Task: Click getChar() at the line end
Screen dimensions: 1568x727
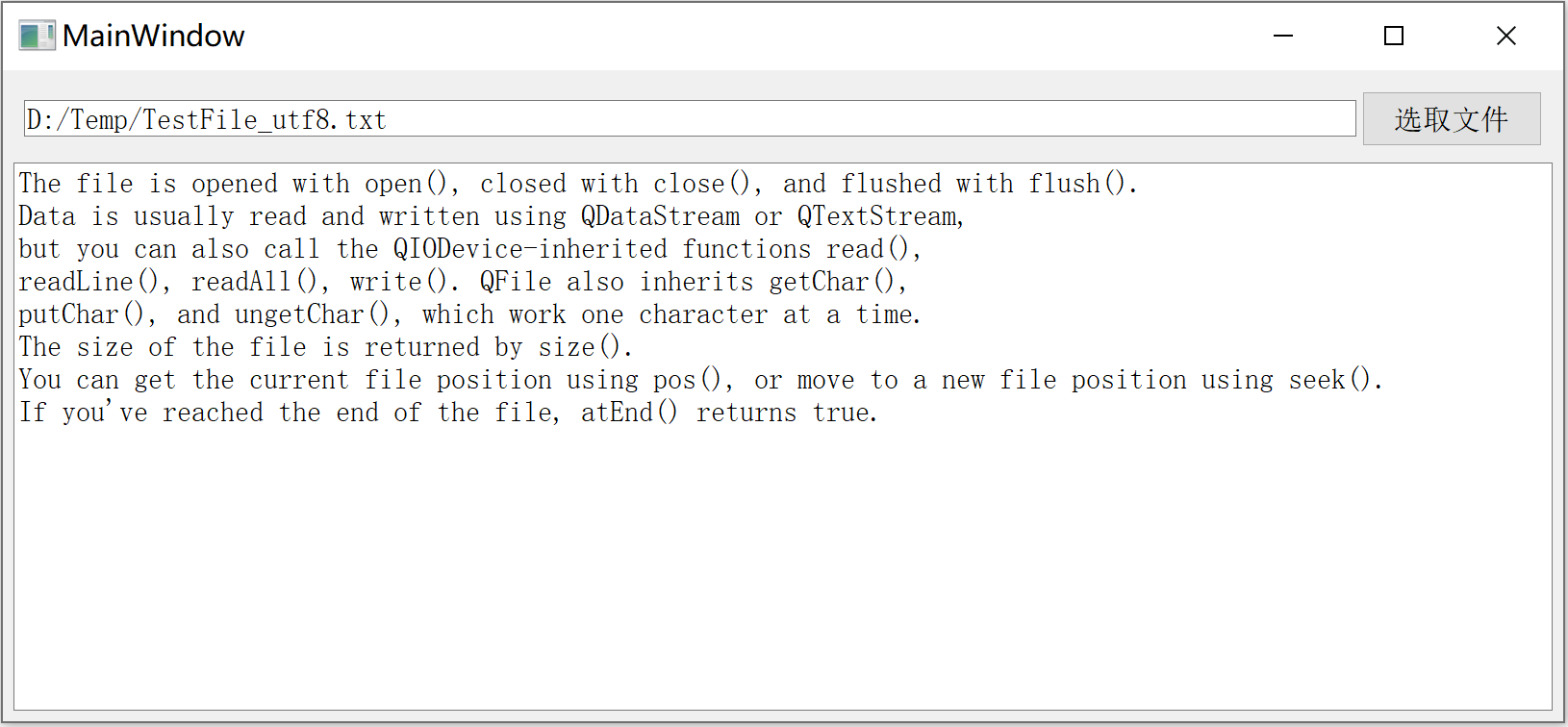Action: point(833,281)
